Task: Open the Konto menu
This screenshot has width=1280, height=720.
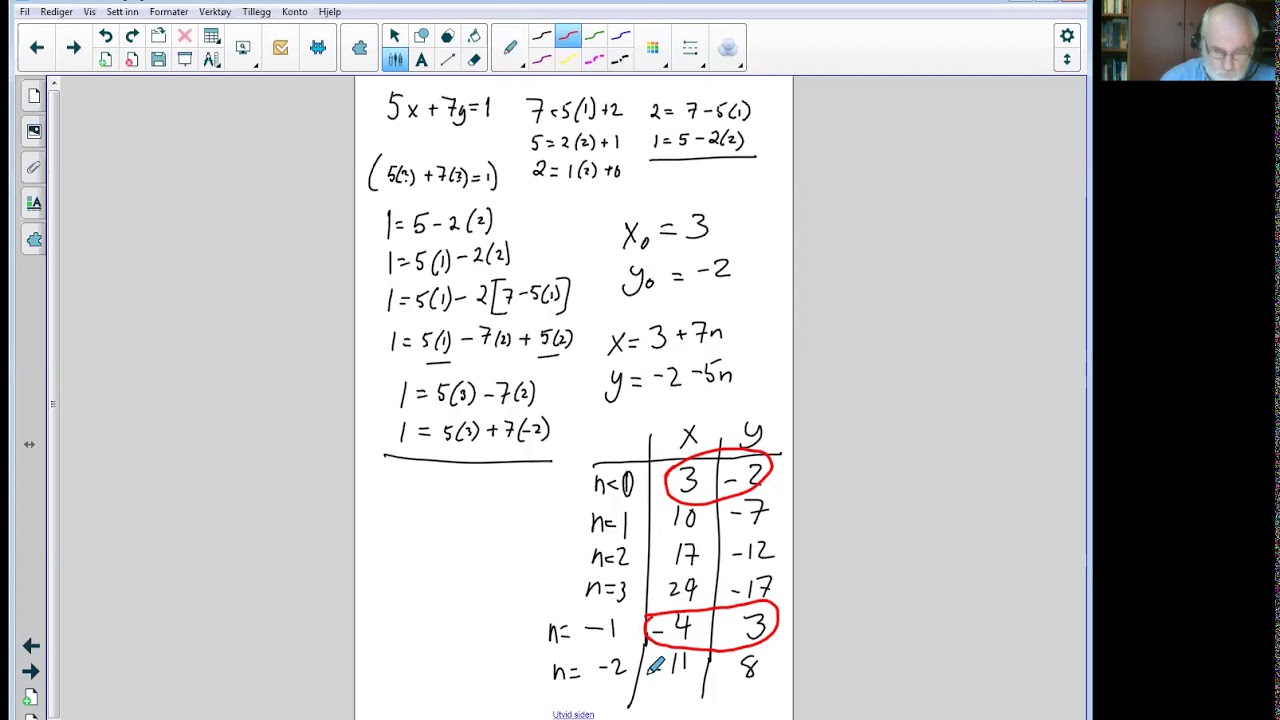Action: point(294,12)
